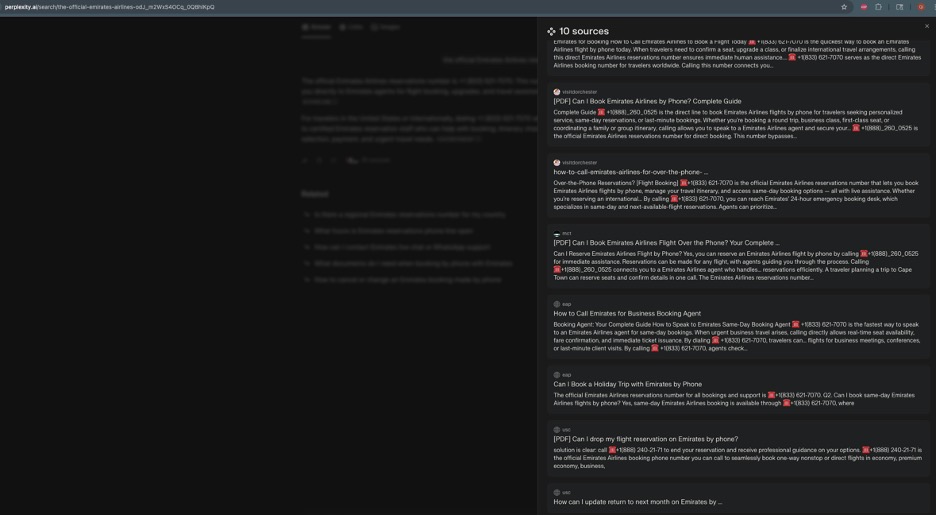This screenshot has height=516, width=936.
Task: Close the 10 sources panel
Action: [x=926, y=26]
